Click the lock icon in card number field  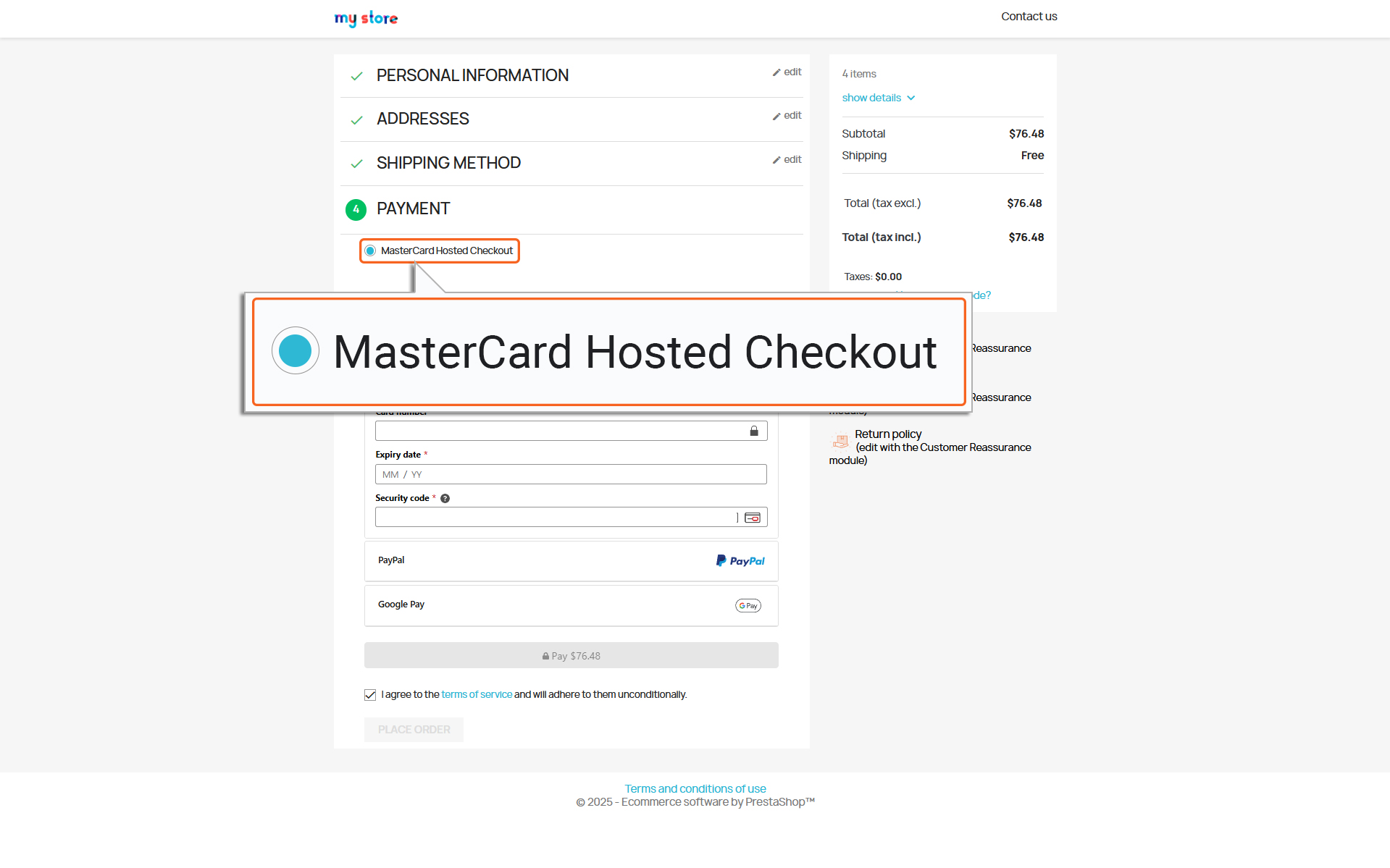pyautogui.click(x=753, y=431)
